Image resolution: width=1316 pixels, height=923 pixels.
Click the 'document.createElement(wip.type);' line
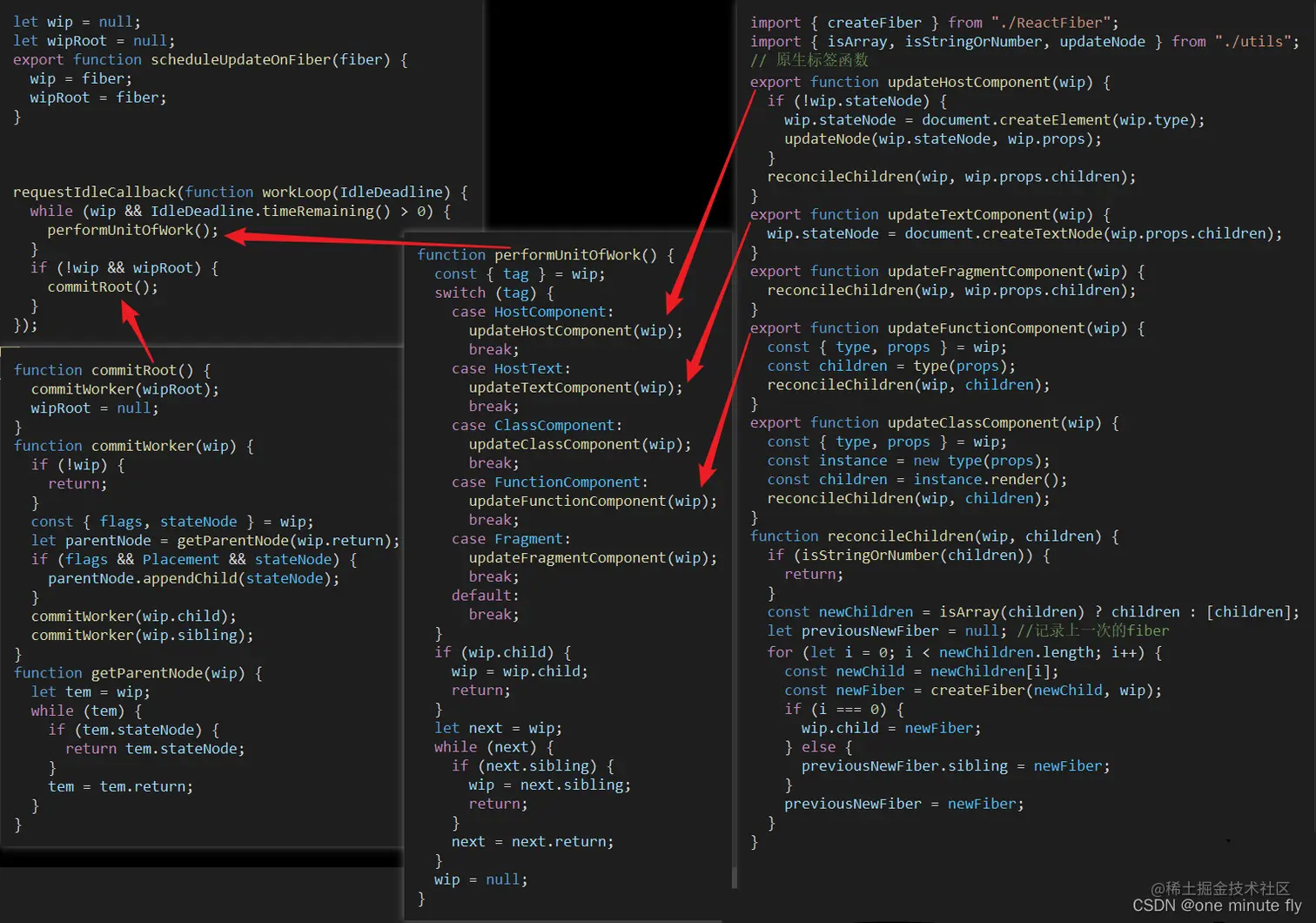click(x=995, y=120)
